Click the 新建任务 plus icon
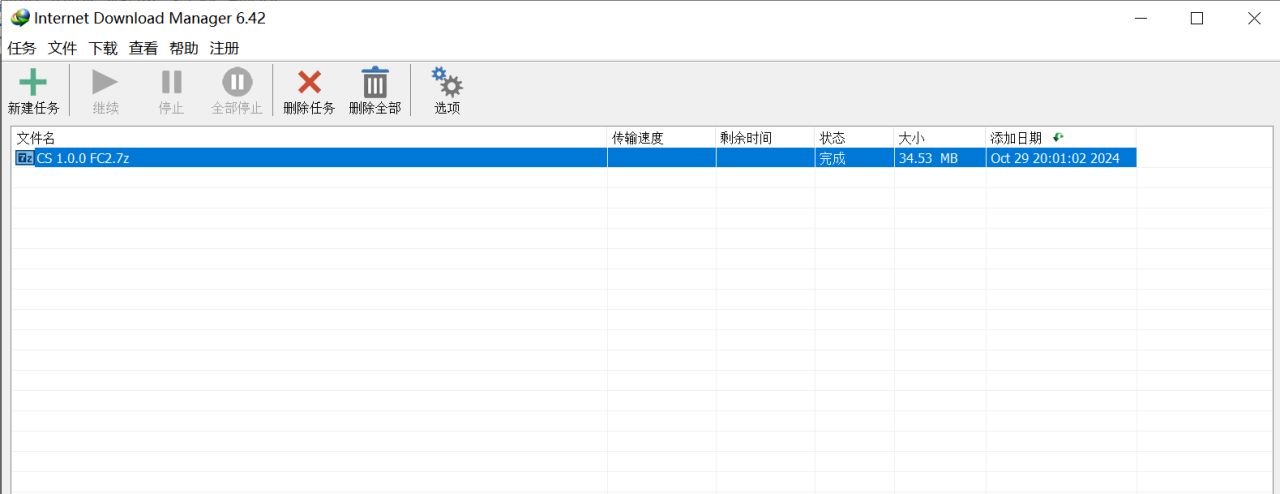 [33, 82]
